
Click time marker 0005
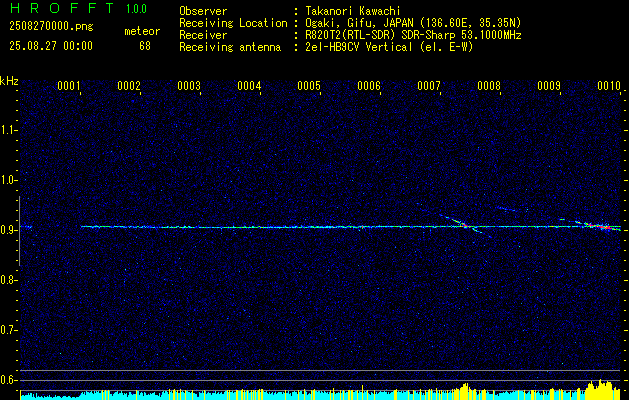click(x=309, y=86)
